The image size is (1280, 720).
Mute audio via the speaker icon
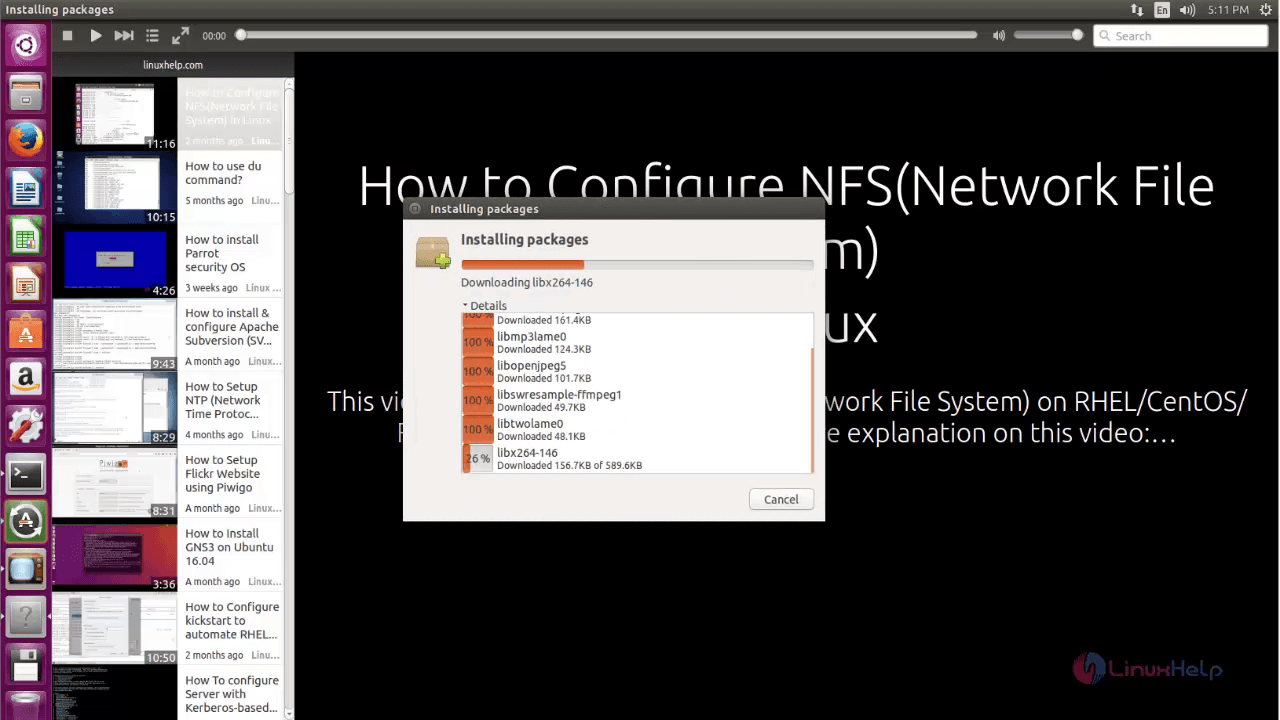(998, 35)
